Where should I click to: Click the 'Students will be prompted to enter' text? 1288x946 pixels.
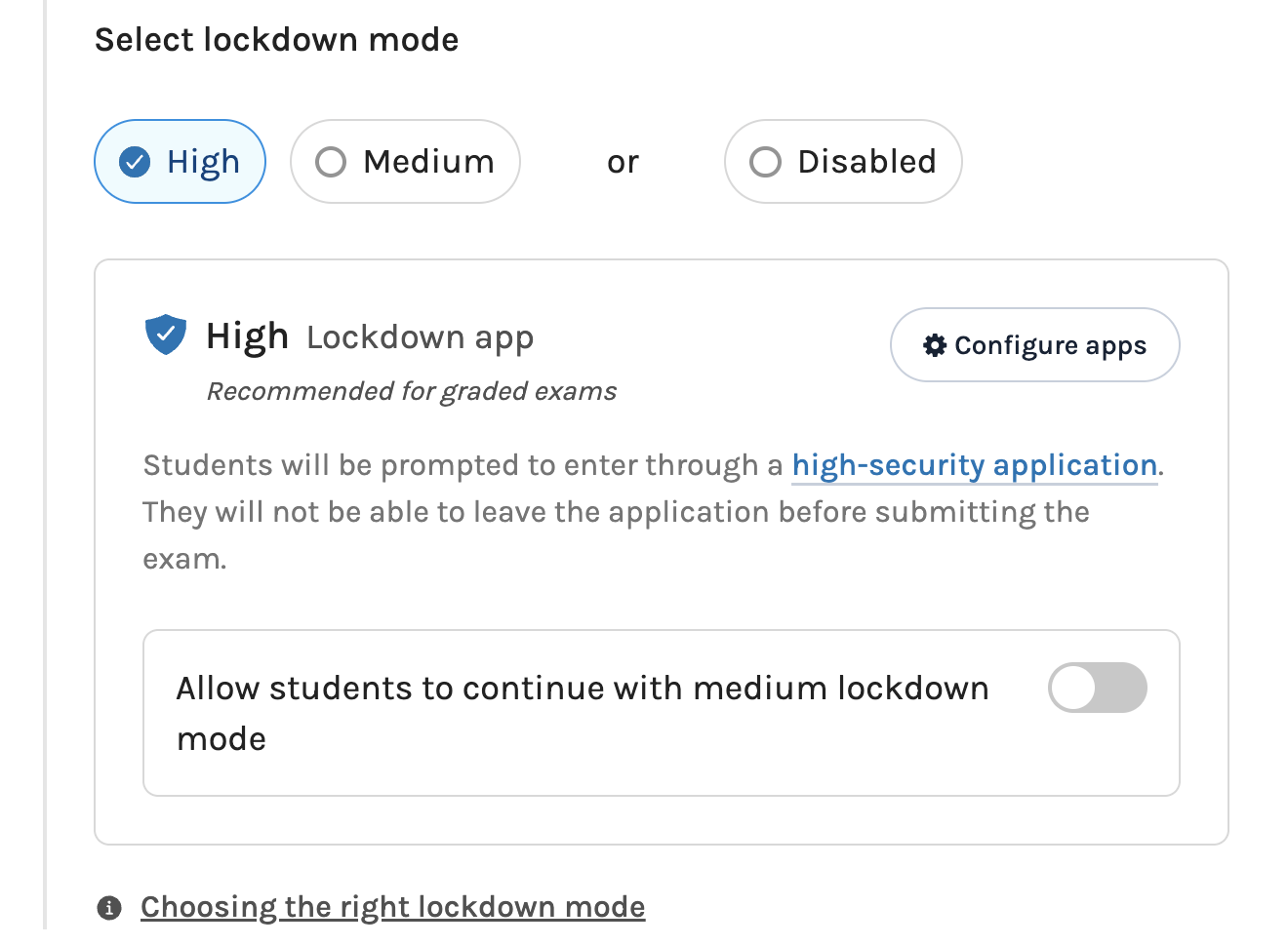tap(463, 465)
